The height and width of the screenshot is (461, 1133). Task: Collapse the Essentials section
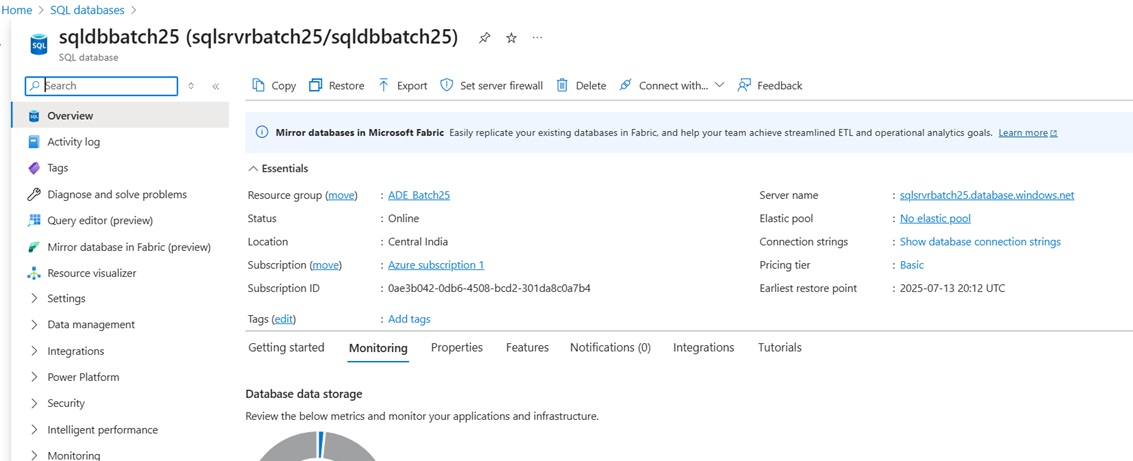tap(253, 169)
